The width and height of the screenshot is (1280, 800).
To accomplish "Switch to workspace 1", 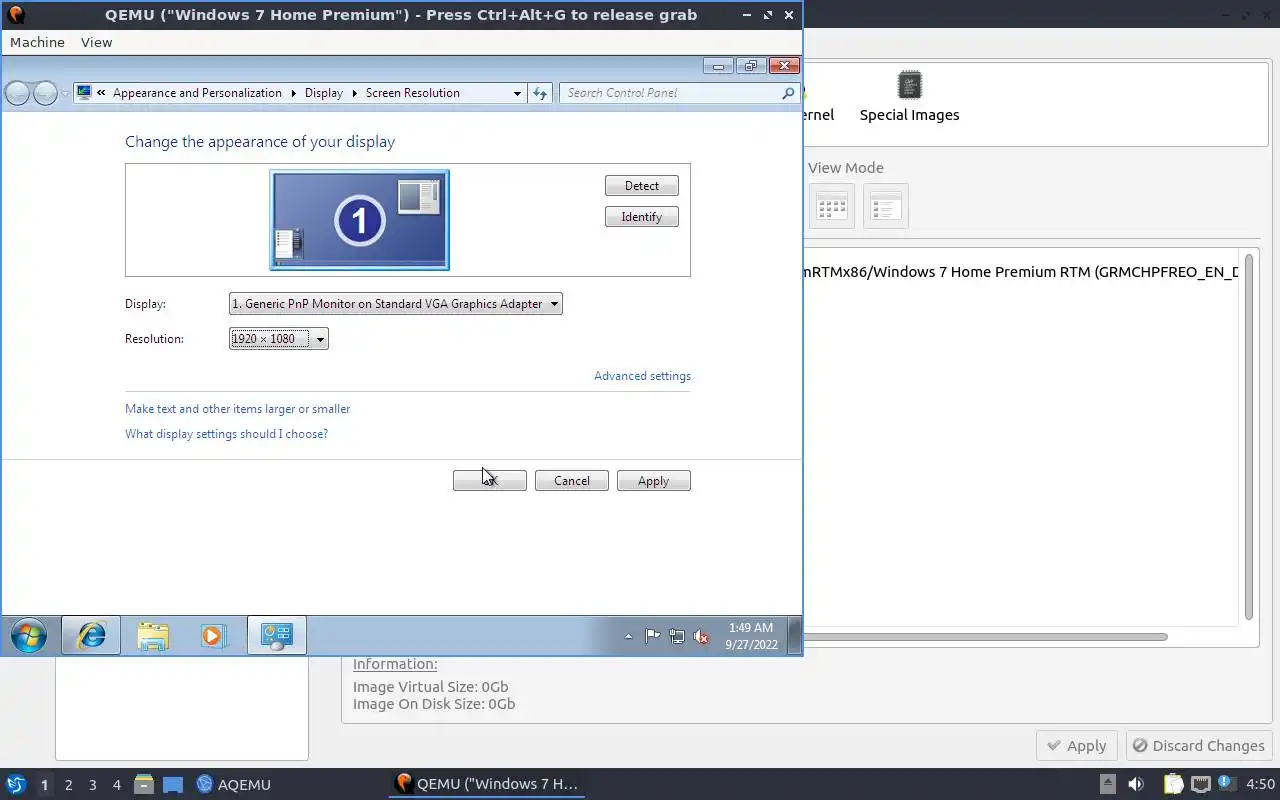I will pos(44,785).
